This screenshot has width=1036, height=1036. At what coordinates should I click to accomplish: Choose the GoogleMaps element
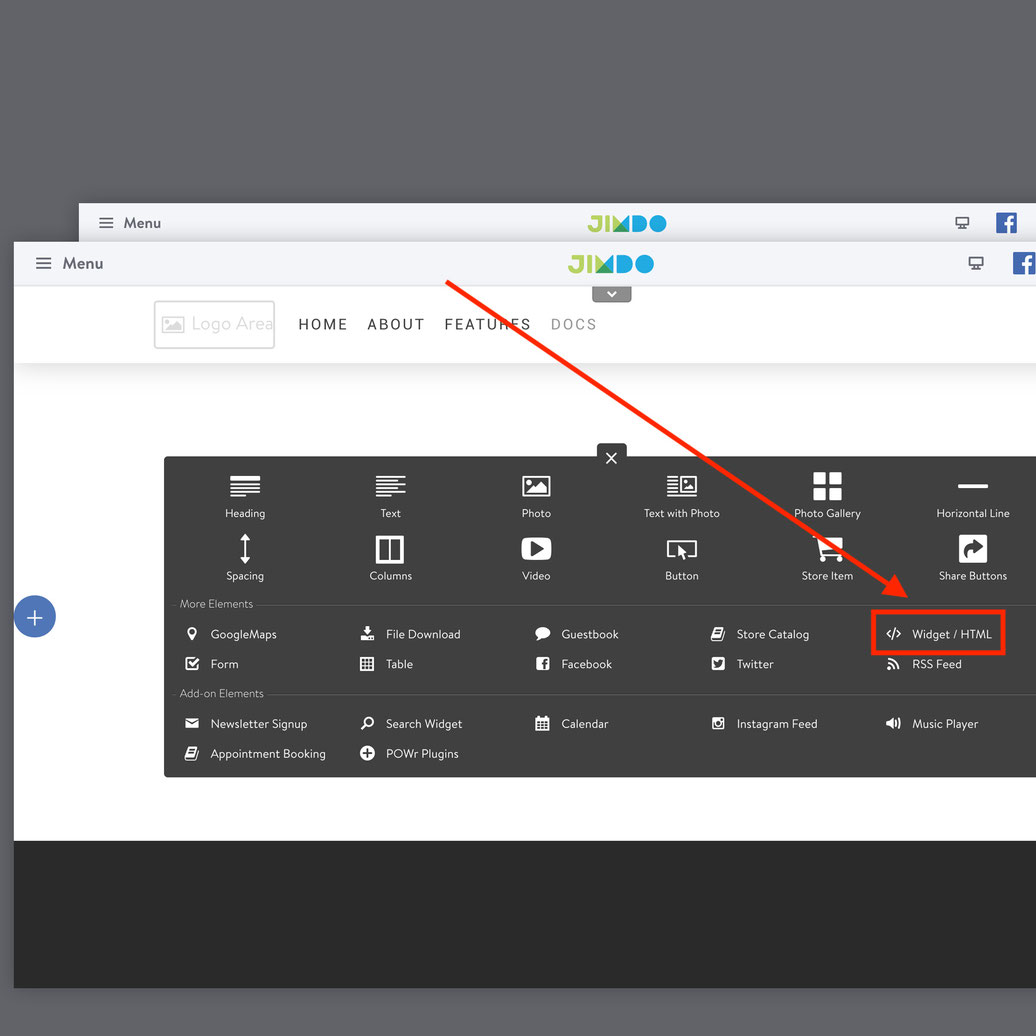pos(231,634)
